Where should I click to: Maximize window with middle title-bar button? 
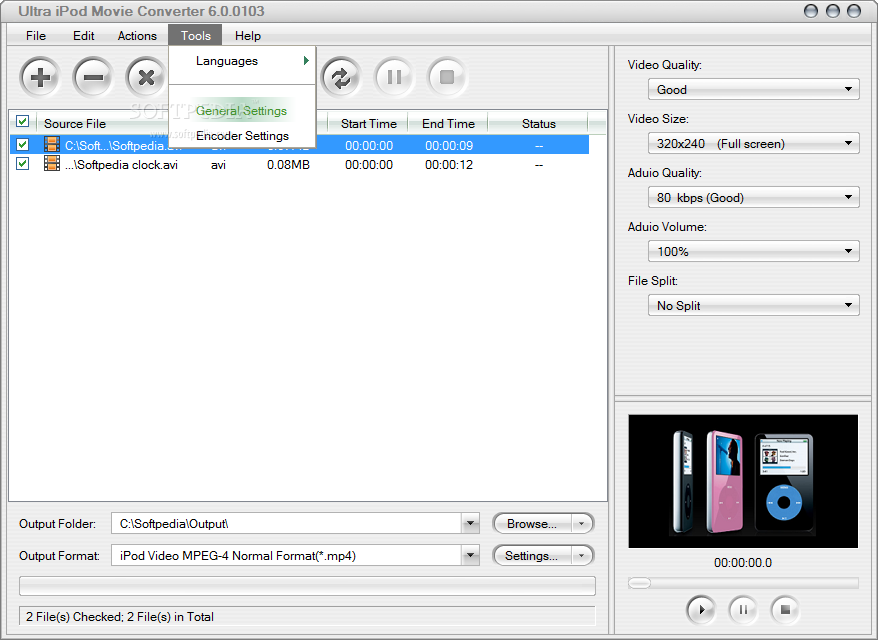pos(833,11)
